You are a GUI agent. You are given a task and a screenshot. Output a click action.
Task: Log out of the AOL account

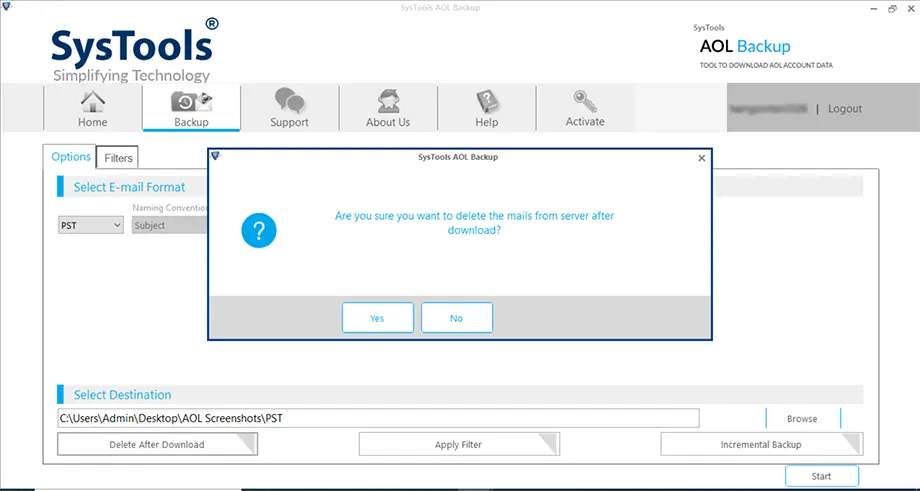845,109
